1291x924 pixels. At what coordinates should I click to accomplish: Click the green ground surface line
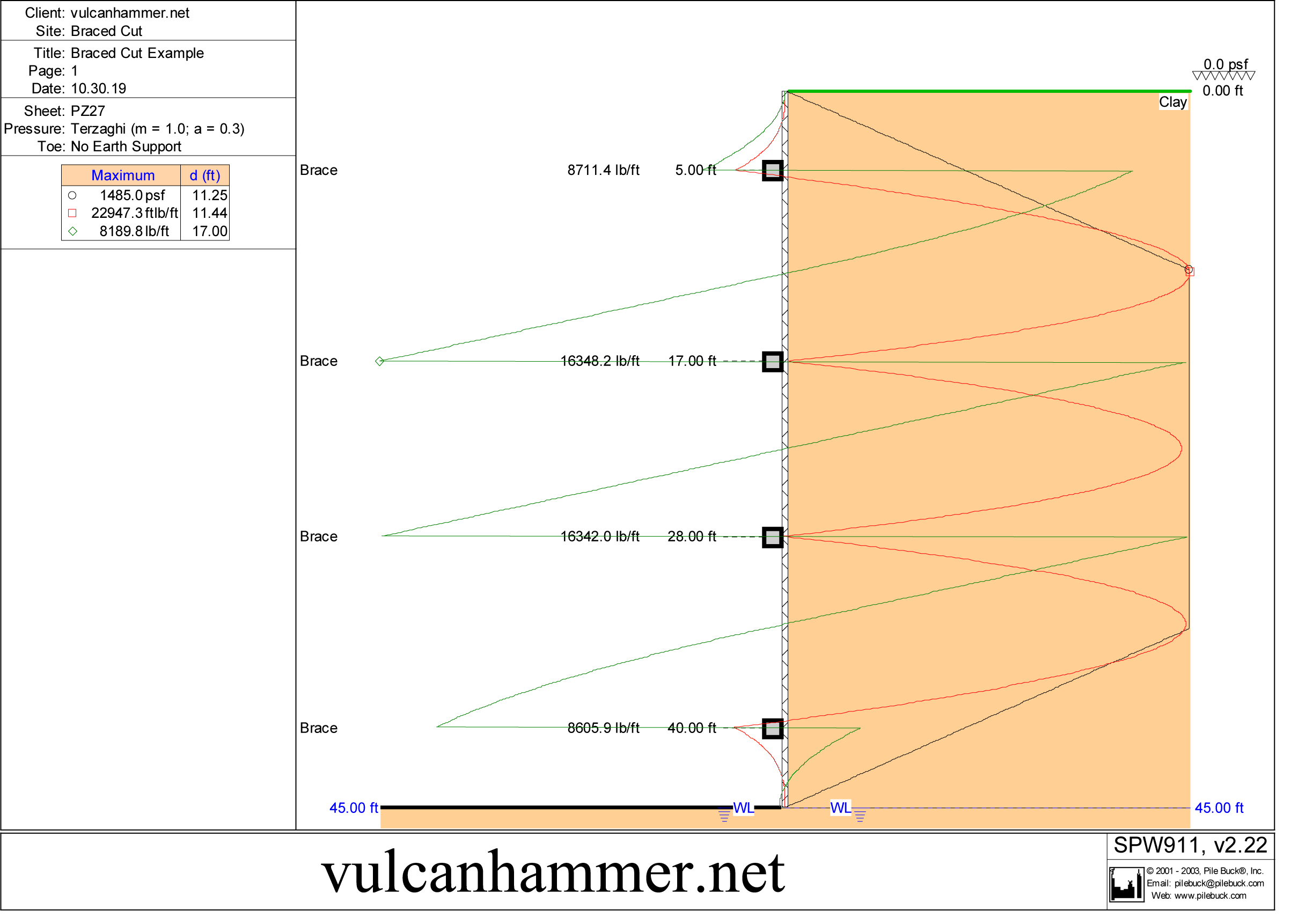(989, 91)
